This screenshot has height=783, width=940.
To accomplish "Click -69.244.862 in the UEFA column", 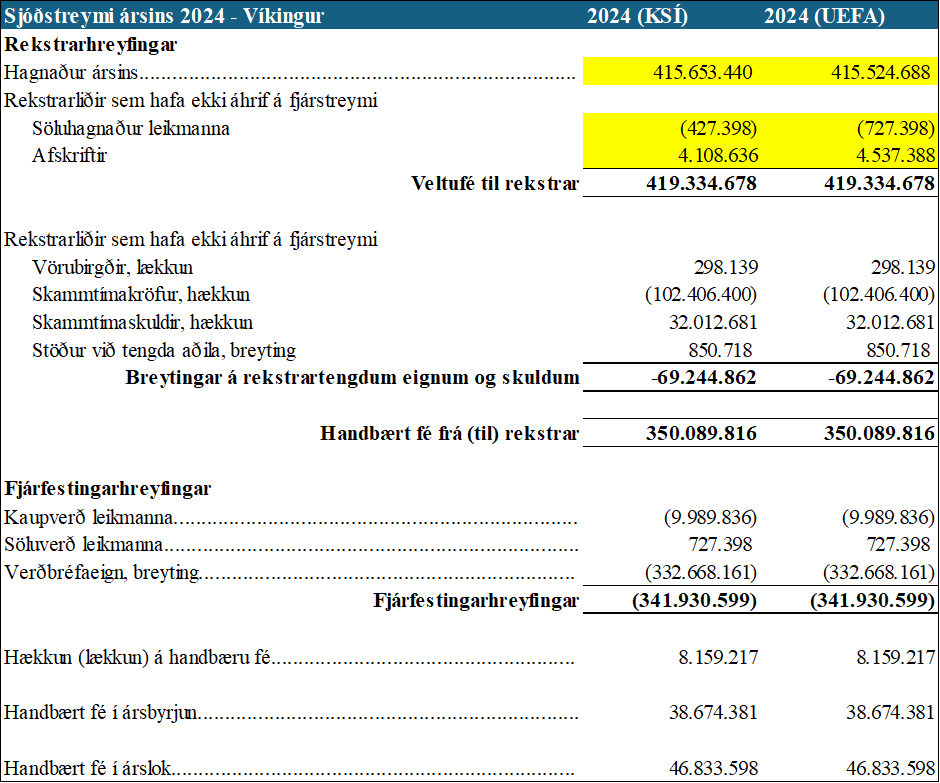I will tap(881, 378).
